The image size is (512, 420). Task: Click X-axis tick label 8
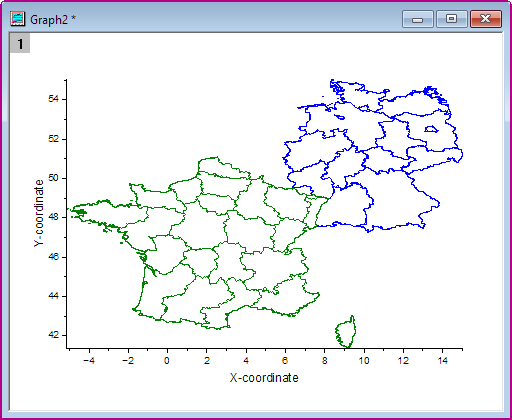tap(325, 361)
